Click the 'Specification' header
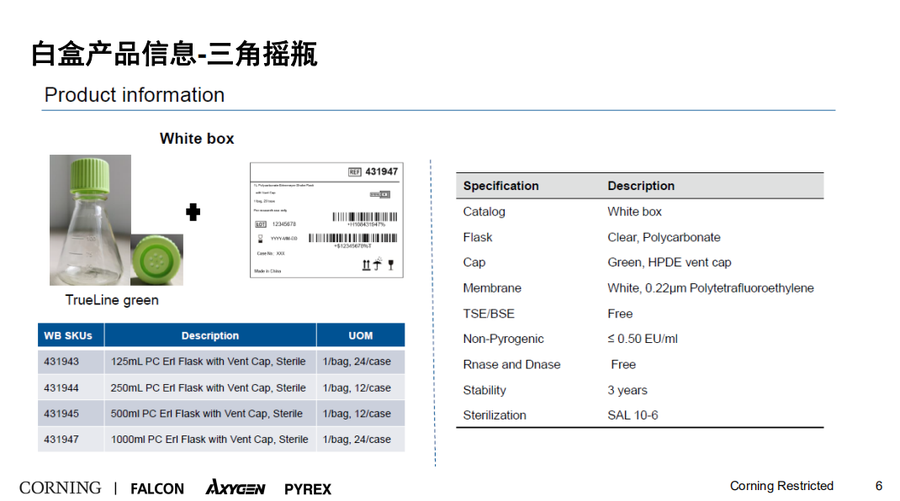Viewport: 900px width, 501px height. (x=501, y=186)
